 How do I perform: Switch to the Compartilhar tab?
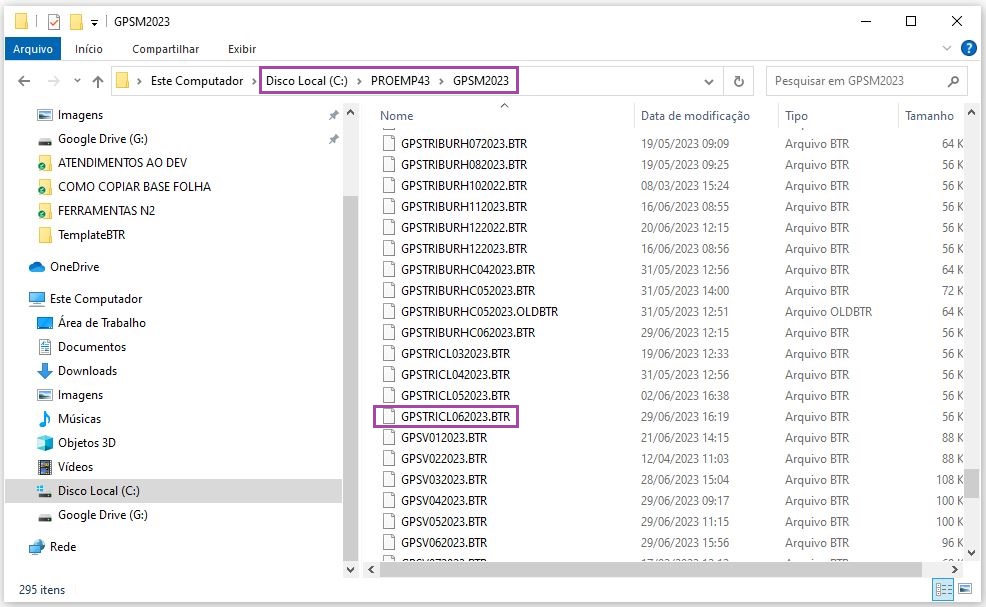(x=165, y=49)
